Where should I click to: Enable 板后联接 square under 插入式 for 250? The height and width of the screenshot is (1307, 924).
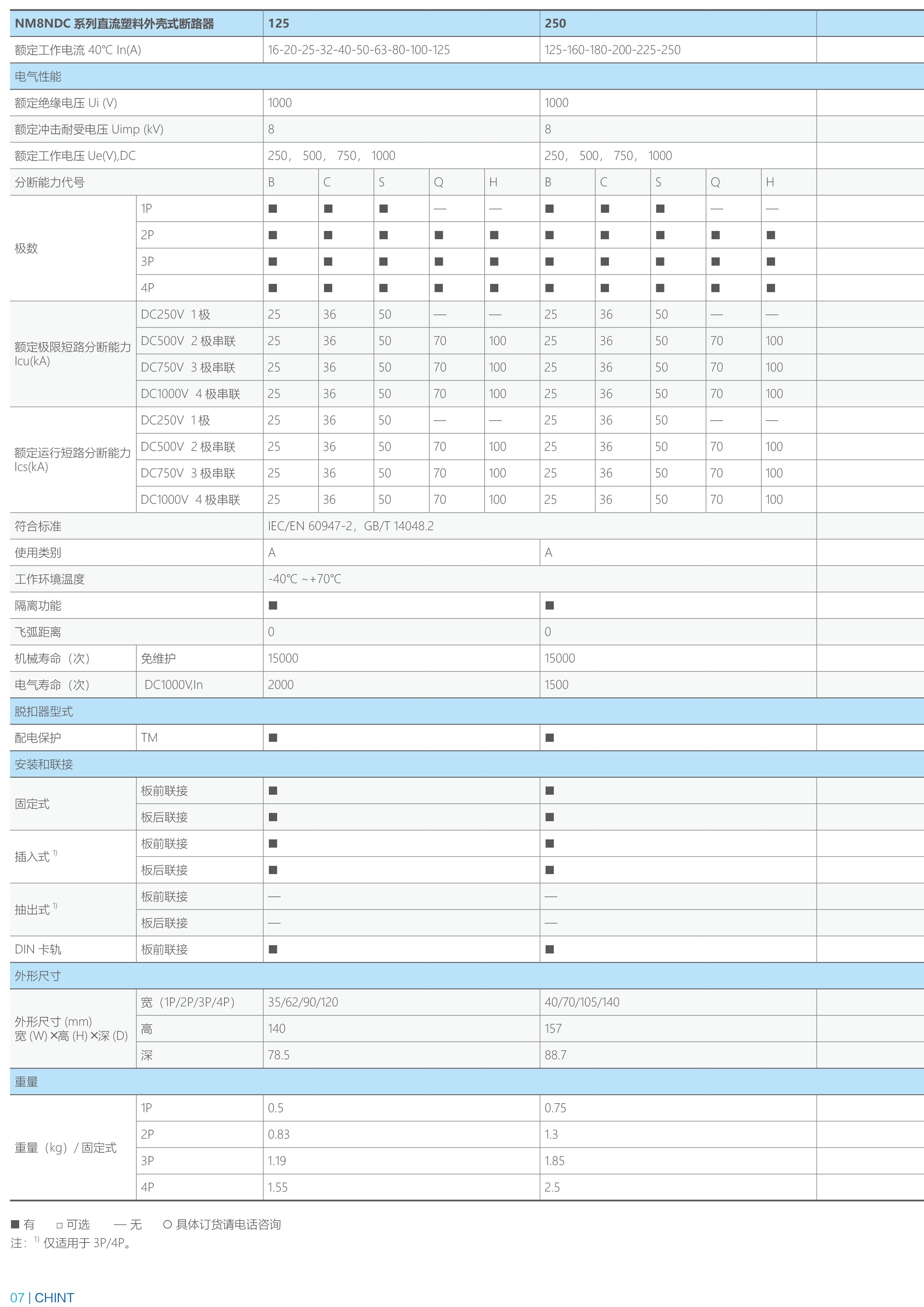(549, 870)
